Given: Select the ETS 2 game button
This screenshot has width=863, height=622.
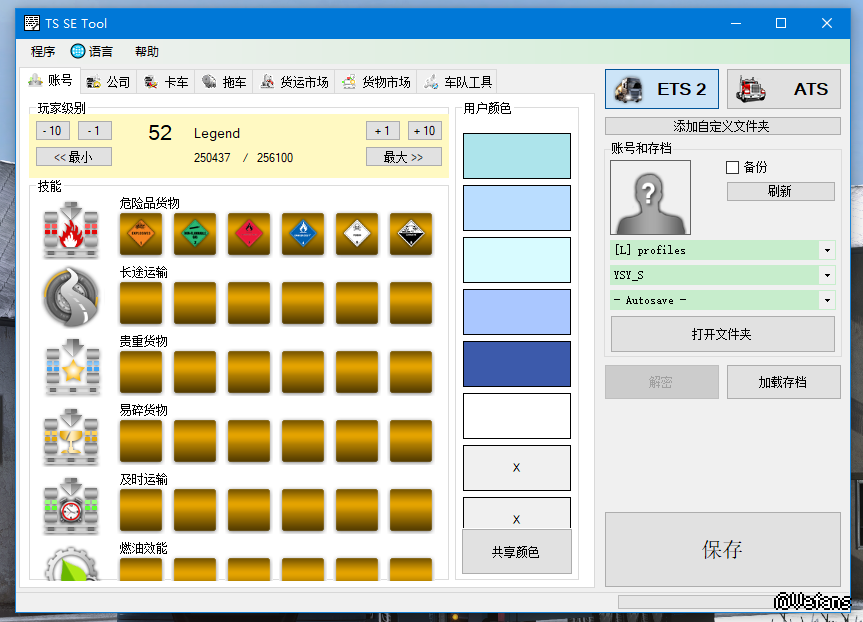Looking at the screenshot, I should pos(664,89).
